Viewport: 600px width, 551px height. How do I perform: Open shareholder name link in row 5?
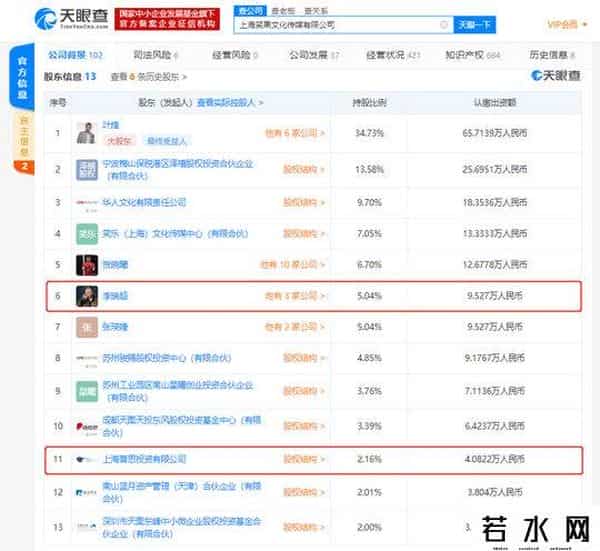tap(115, 265)
